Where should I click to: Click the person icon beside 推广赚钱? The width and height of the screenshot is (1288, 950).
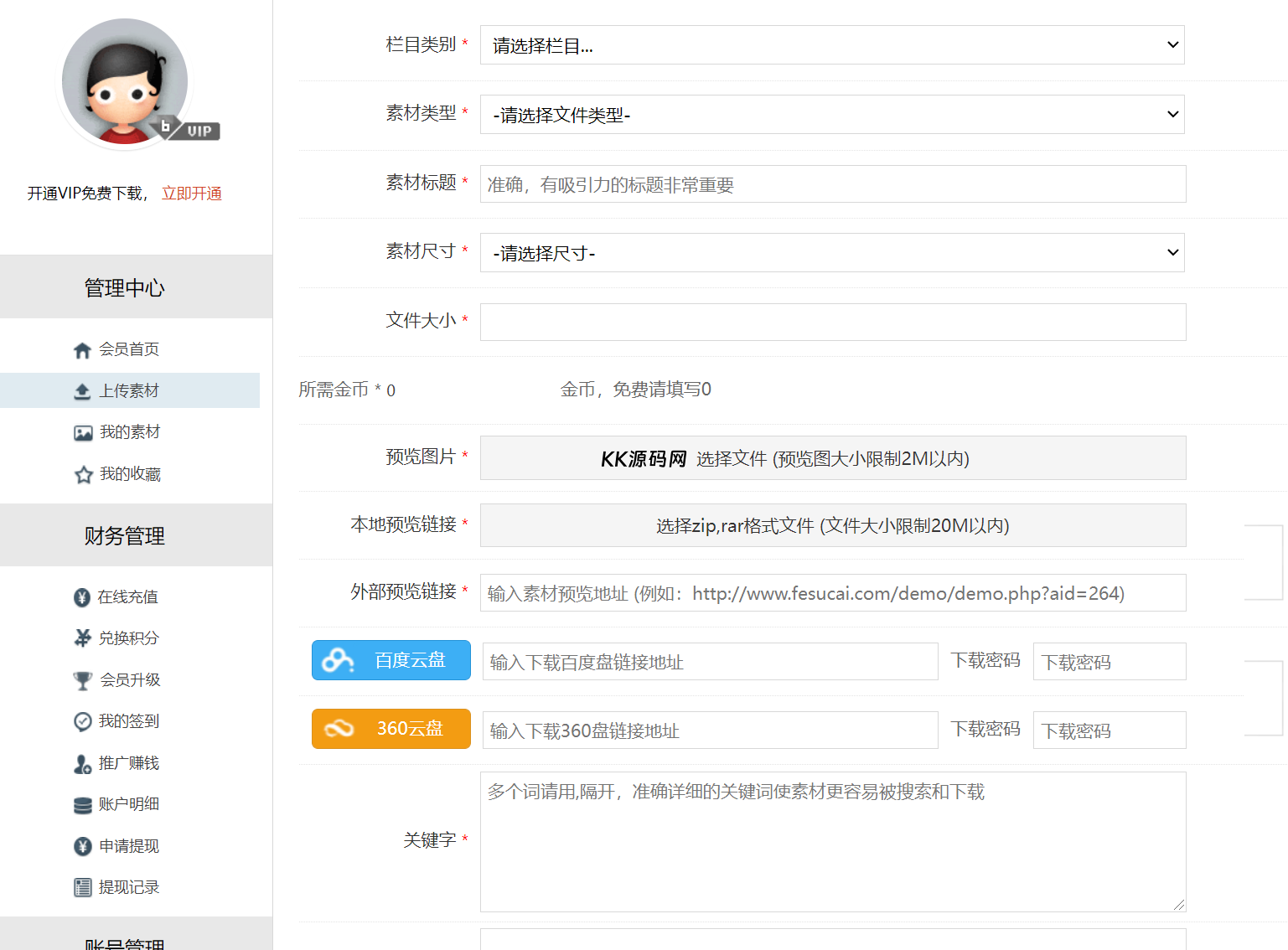pos(82,764)
